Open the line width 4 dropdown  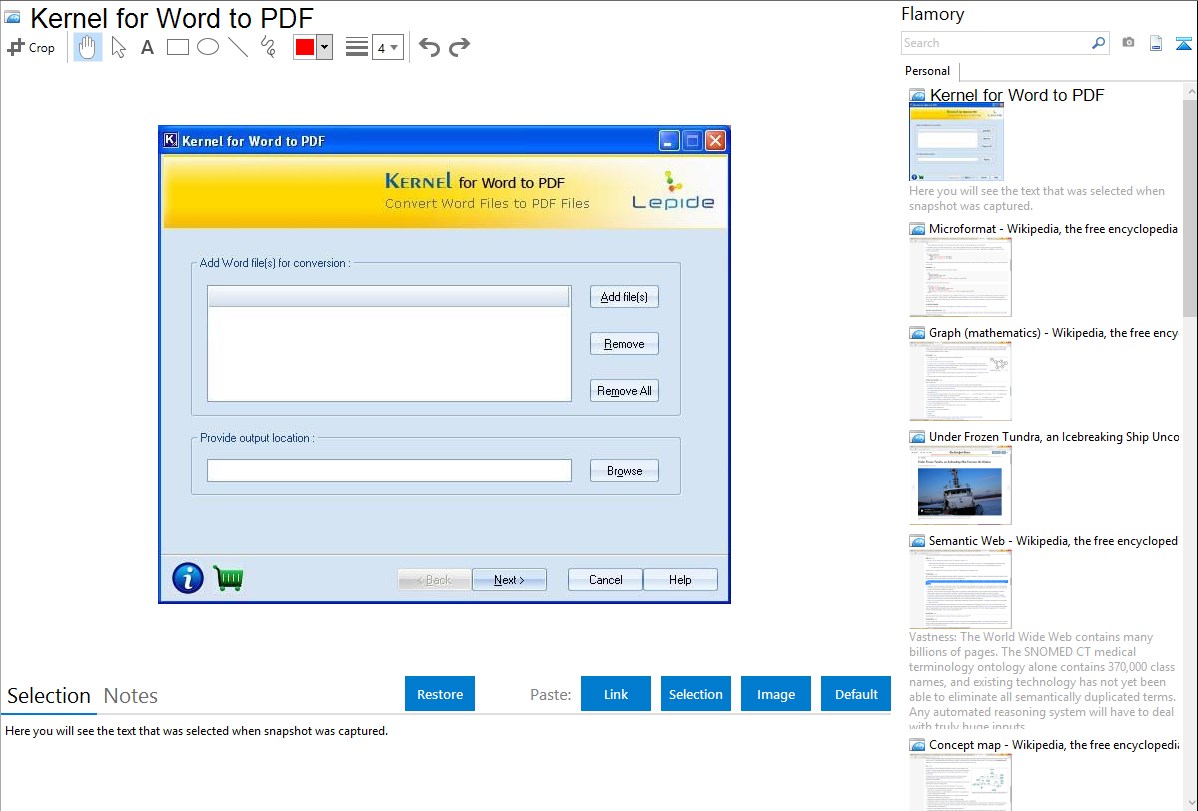coord(387,47)
